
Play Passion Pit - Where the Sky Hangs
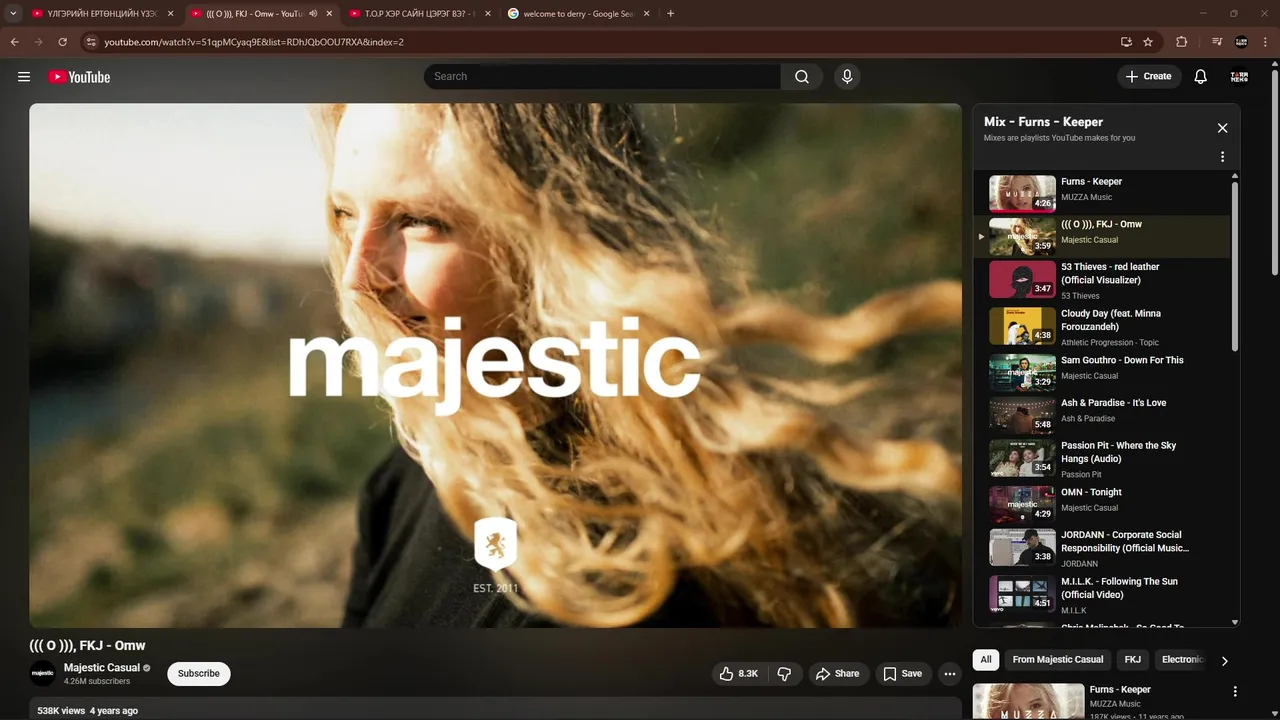[x=1101, y=460]
